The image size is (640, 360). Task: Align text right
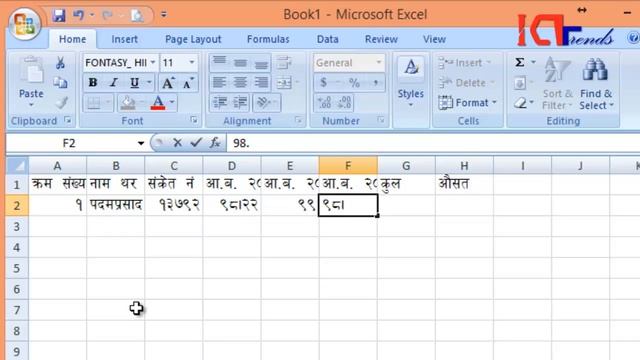(261, 82)
